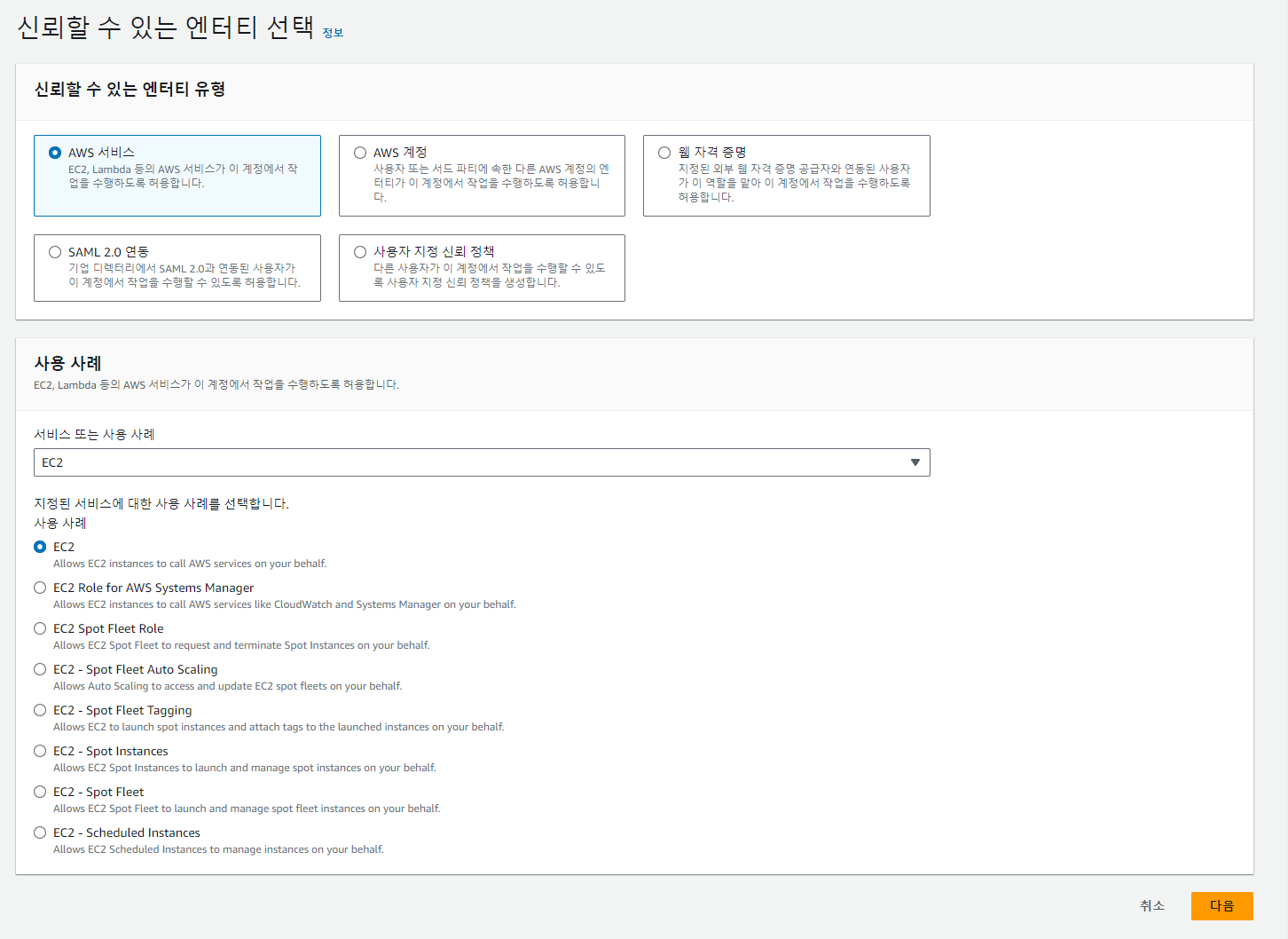Select the EC2 use case radio
The width and height of the screenshot is (1288, 939).
(40, 547)
